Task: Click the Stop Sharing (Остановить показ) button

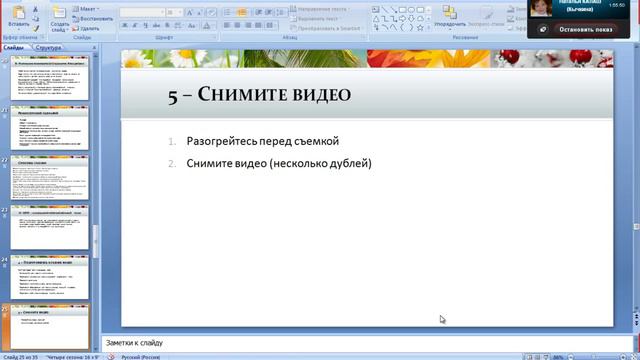Action: (586, 29)
